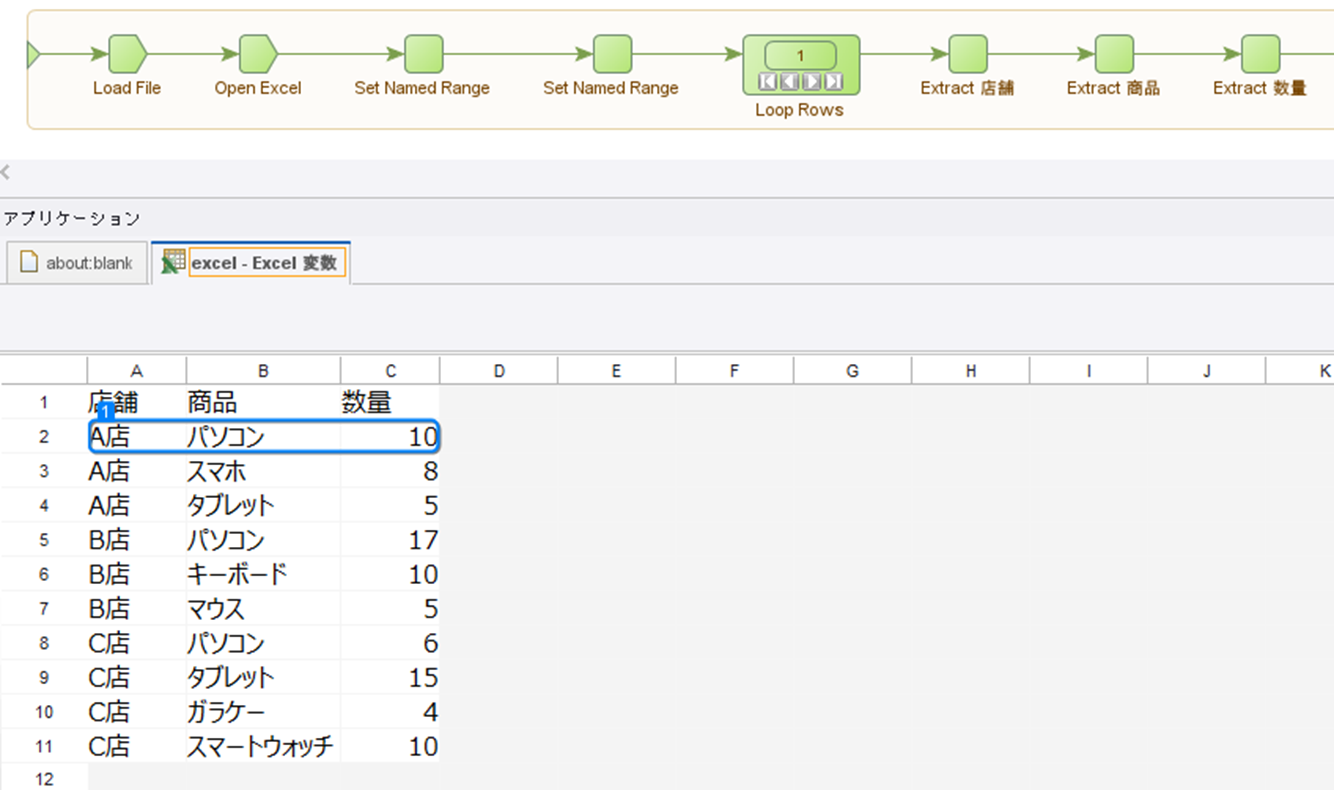Image resolution: width=1334 pixels, height=790 pixels.
Task: Click the quantity 10 cell in row 11
Action: pos(390,746)
